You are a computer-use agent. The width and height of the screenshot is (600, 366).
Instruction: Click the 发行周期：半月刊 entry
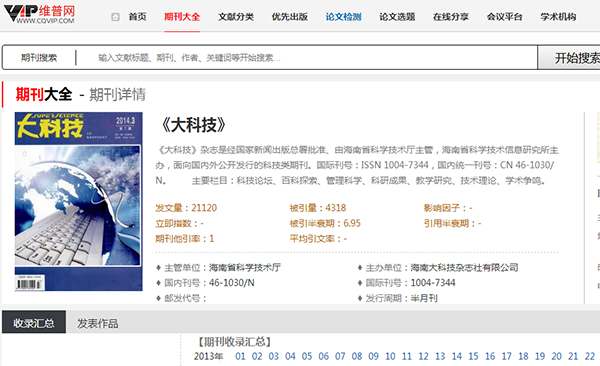pyautogui.click(x=398, y=298)
